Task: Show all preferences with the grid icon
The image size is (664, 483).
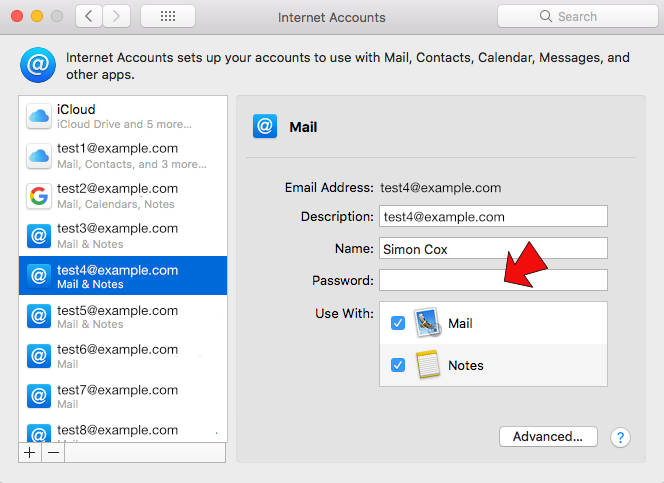Action: (168, 17)
